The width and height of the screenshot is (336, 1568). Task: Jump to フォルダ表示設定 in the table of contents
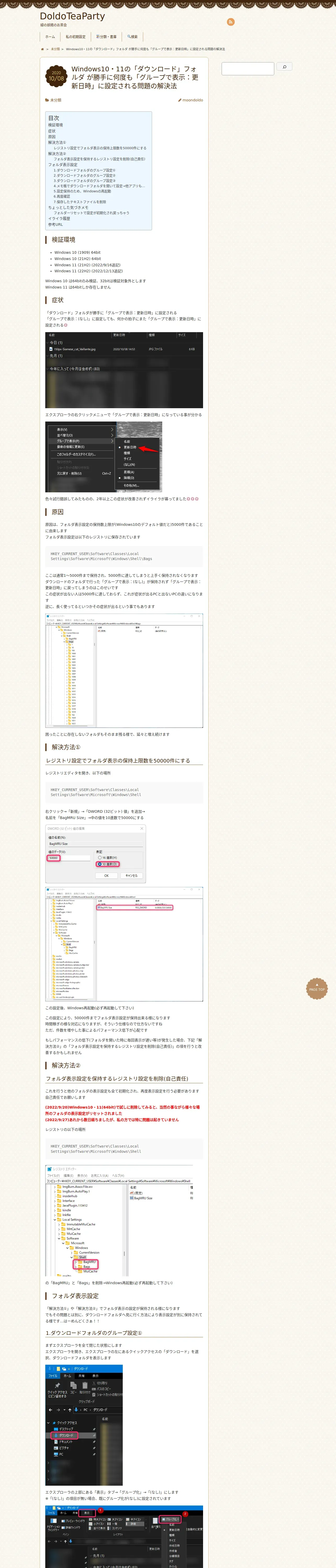click(x=63, y=164)
